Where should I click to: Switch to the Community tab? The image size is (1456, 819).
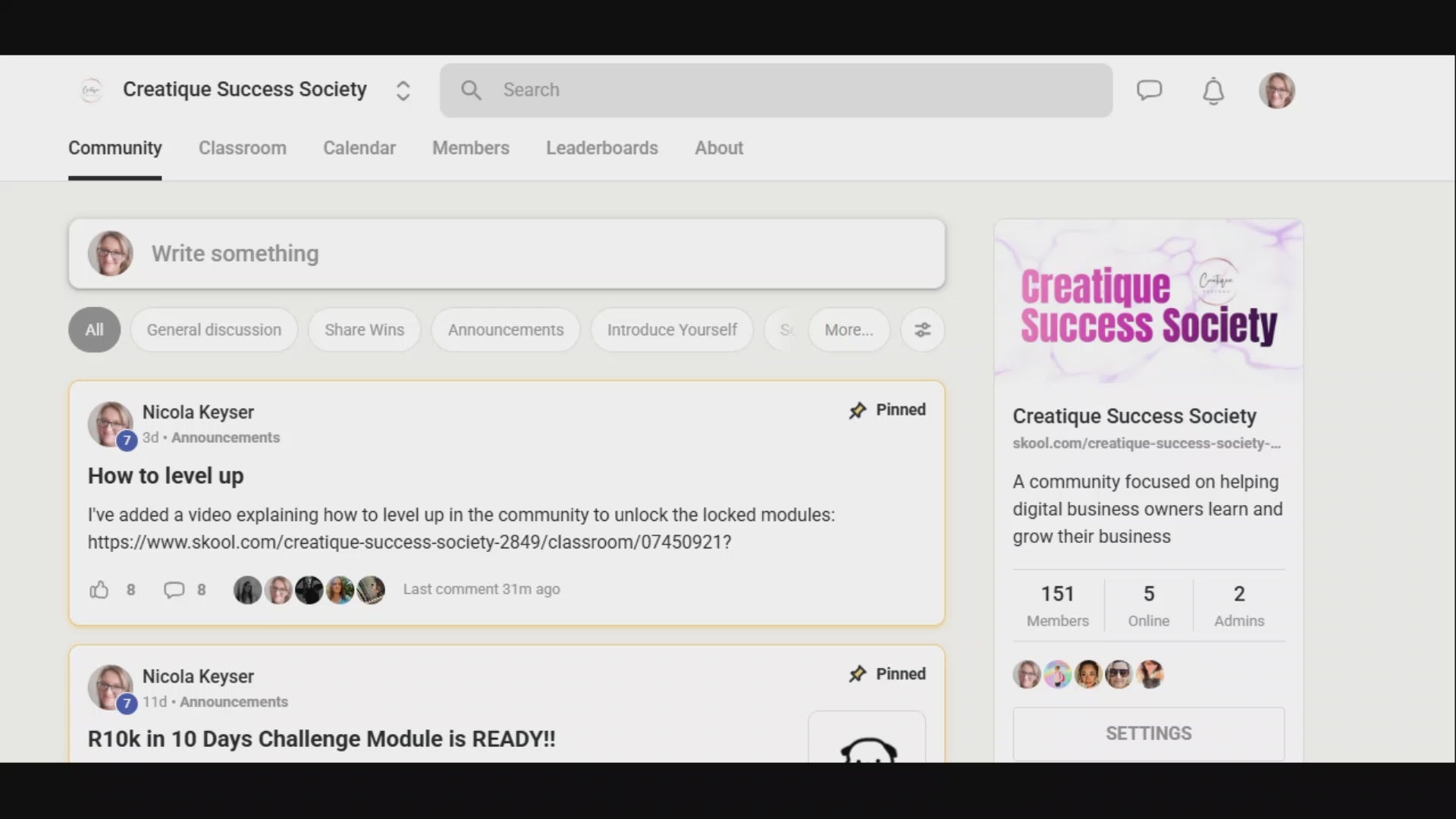(115, 148)
